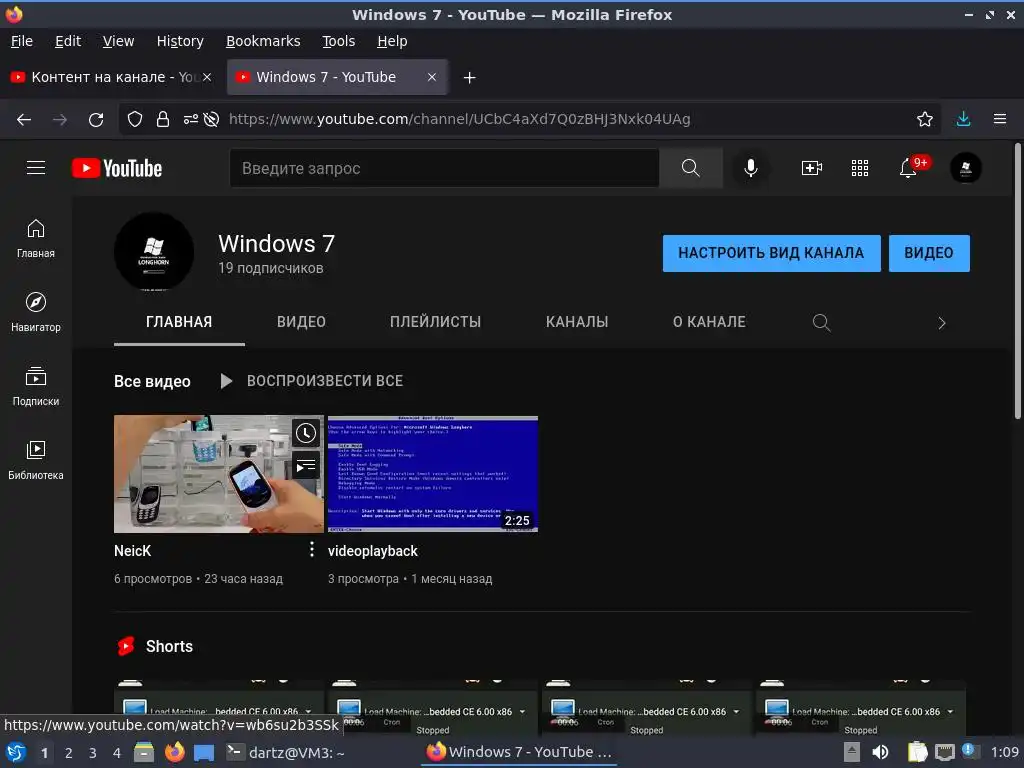The height and width of the screenshot is (768, 1024).
Task: Open the tracking protection shield icon
Action: [x=135, y=119]
